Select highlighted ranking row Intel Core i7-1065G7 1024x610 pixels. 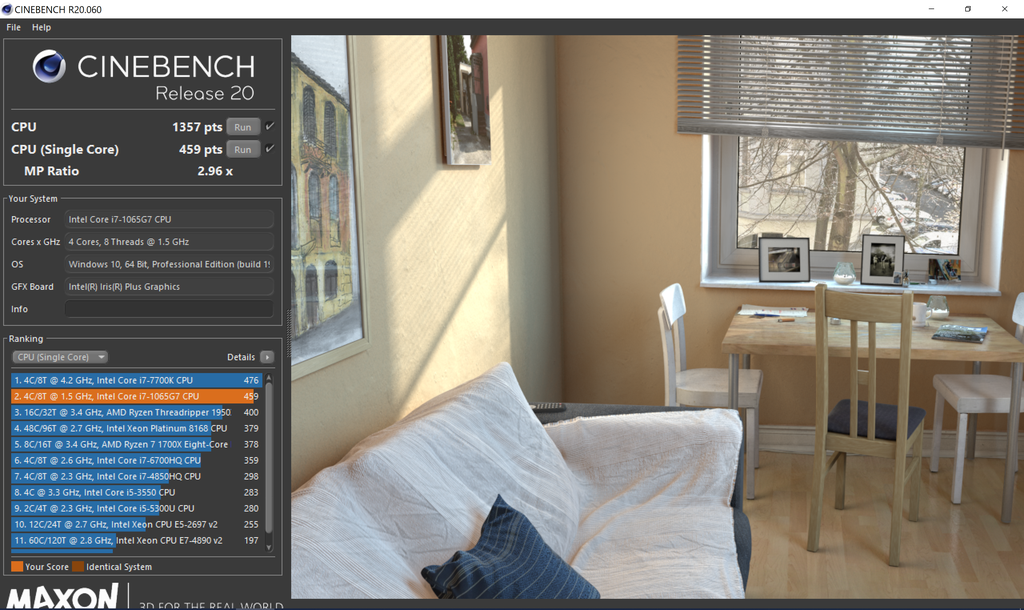click(x=136, y=396)
